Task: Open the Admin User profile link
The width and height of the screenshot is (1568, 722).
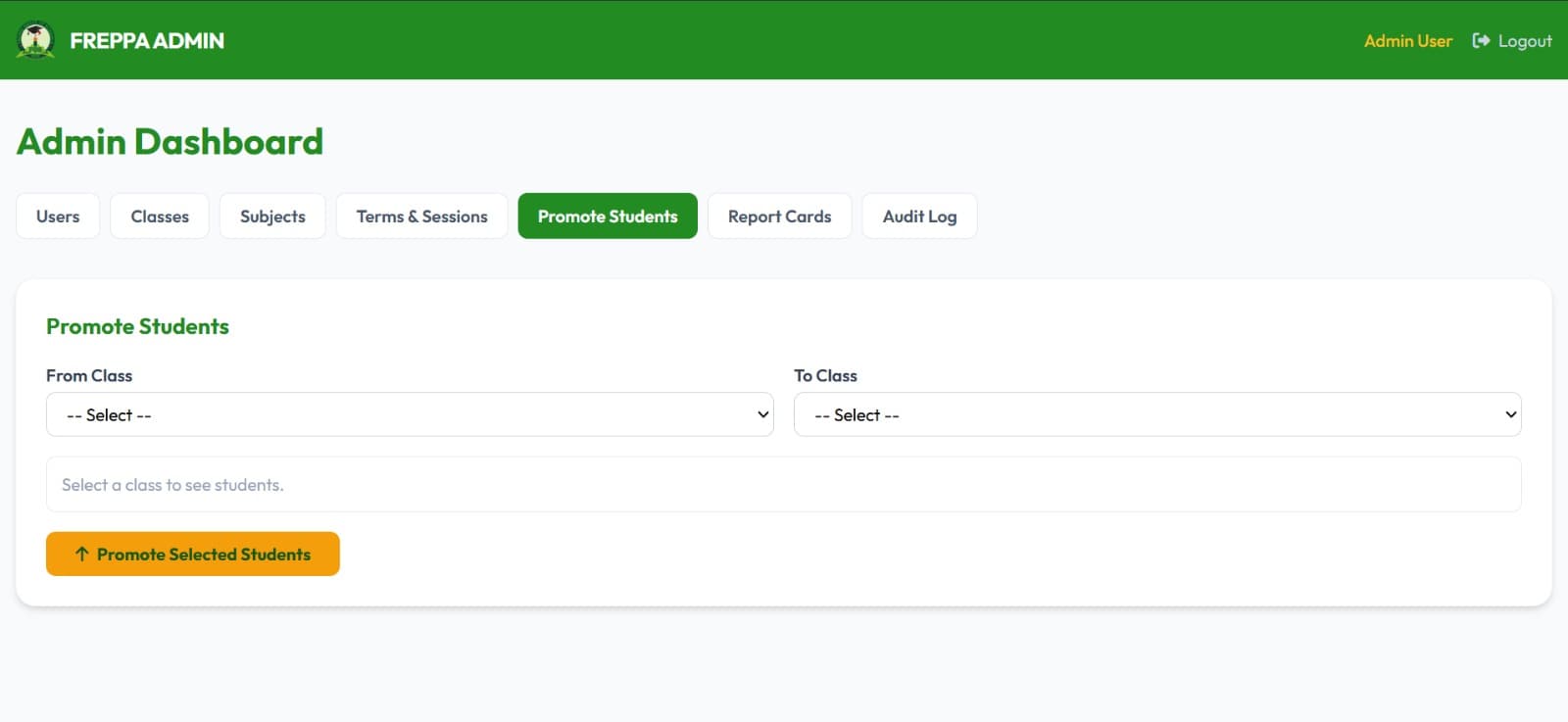Action: pyautogui.click(x=1407, y=40)
